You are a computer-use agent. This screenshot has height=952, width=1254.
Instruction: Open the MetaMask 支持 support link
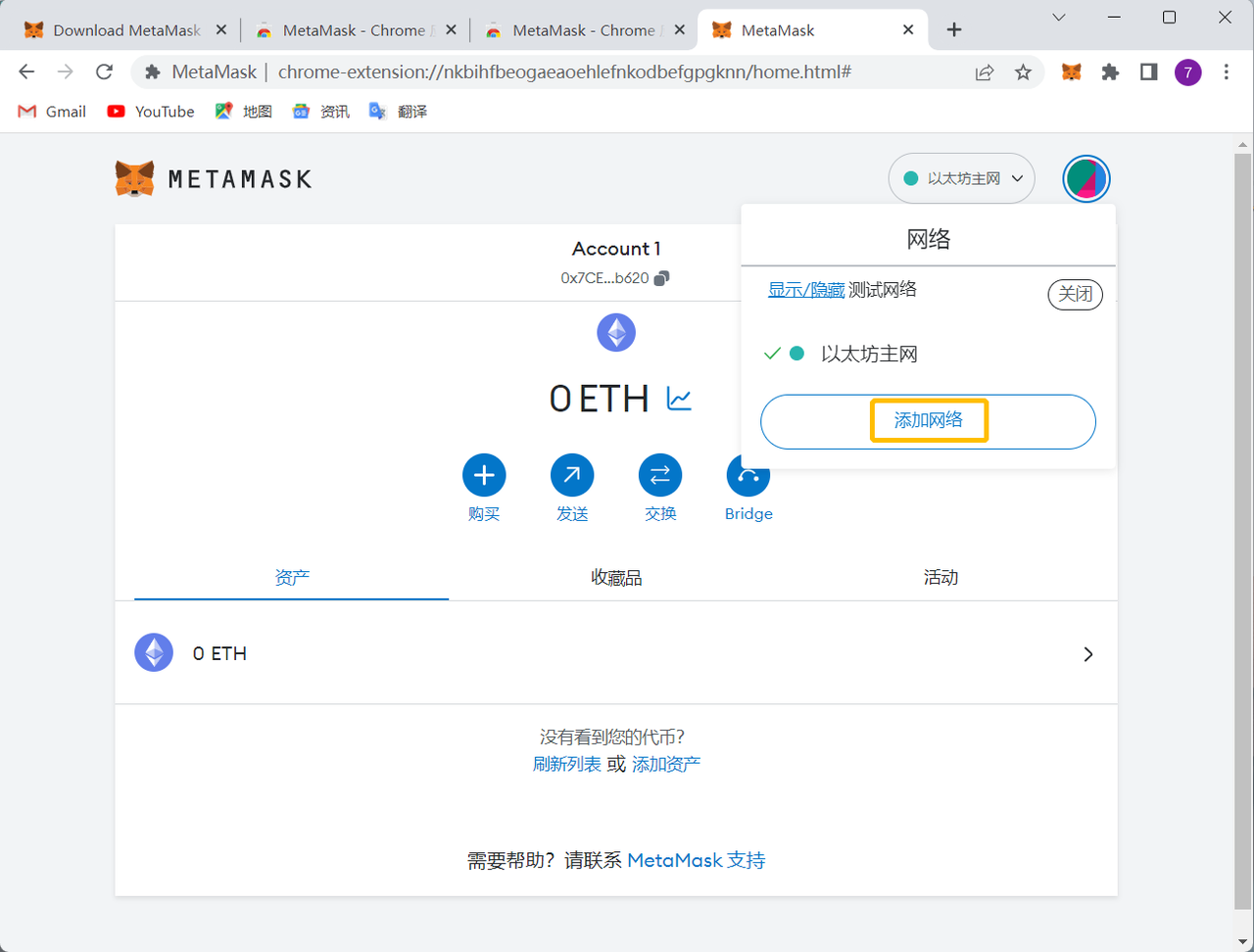point(696,860)
